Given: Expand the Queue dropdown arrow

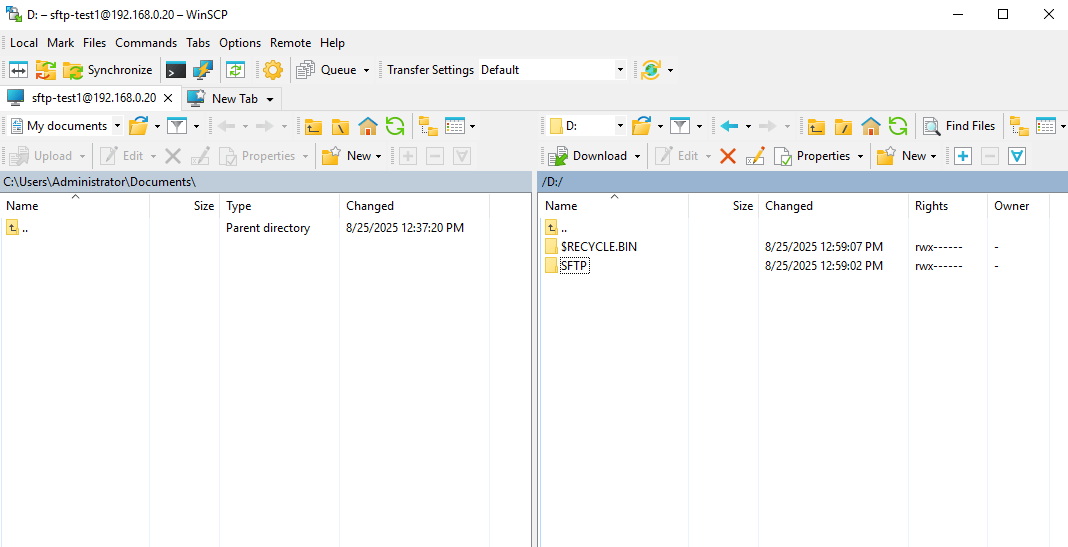Looking at the screenshot, I should pos(366,70).
